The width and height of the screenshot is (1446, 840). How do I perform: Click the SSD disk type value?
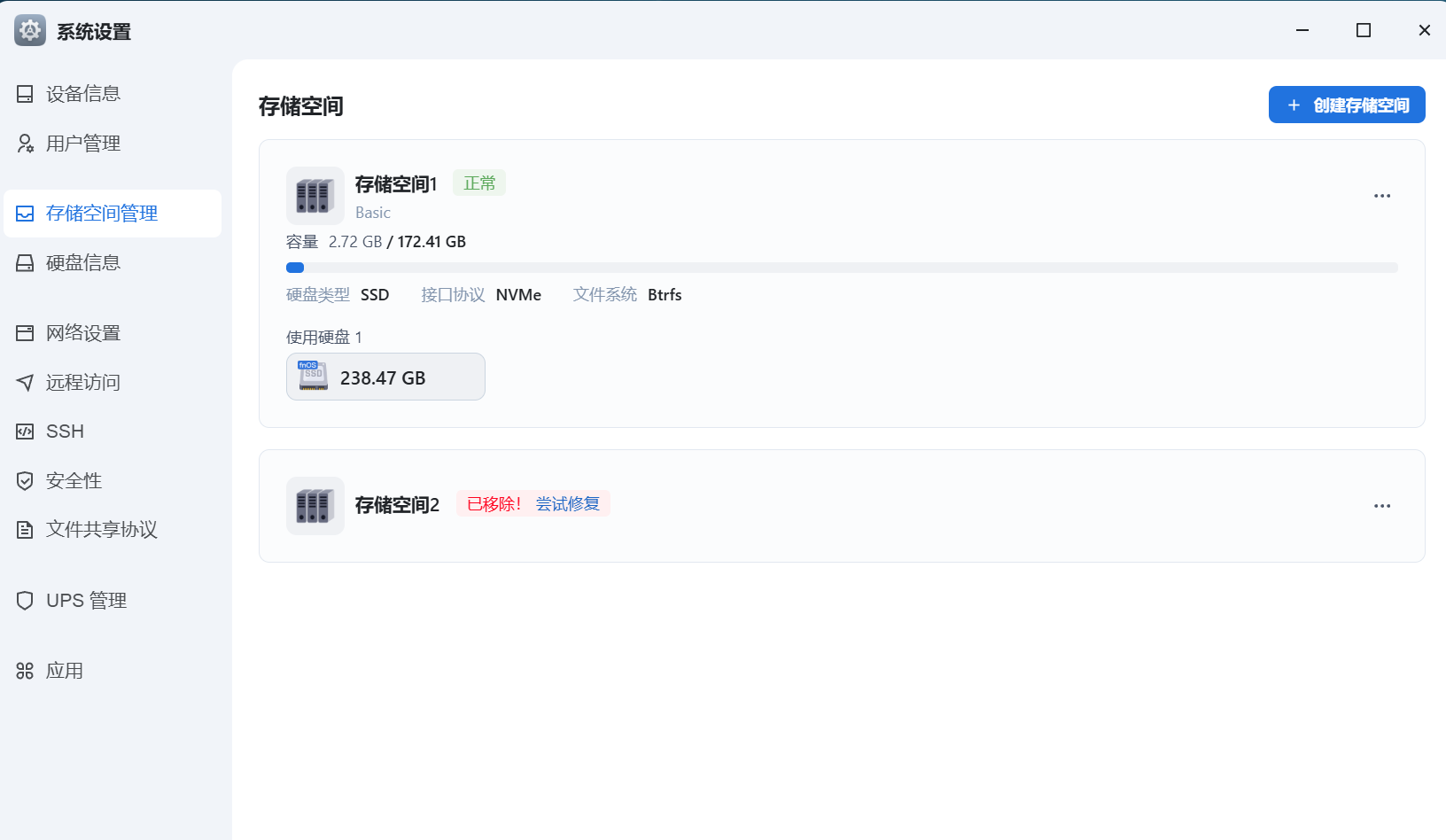click(375, 295)
